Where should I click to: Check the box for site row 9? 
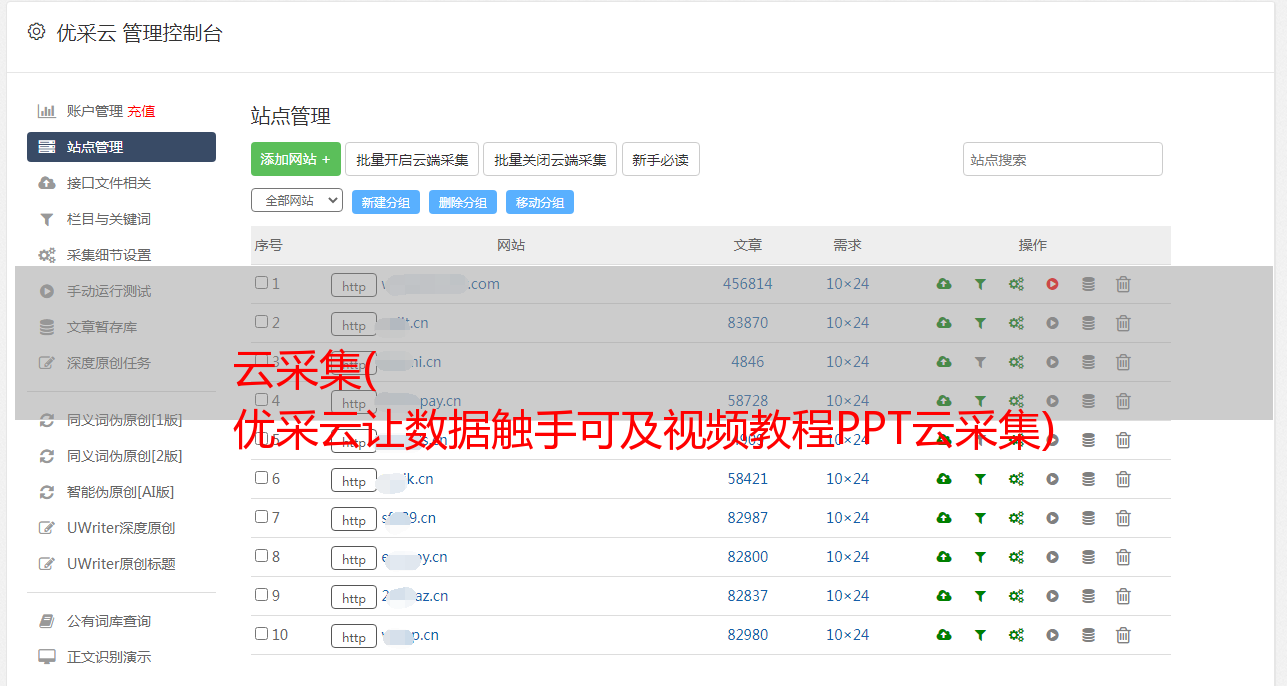click(261, 595)
